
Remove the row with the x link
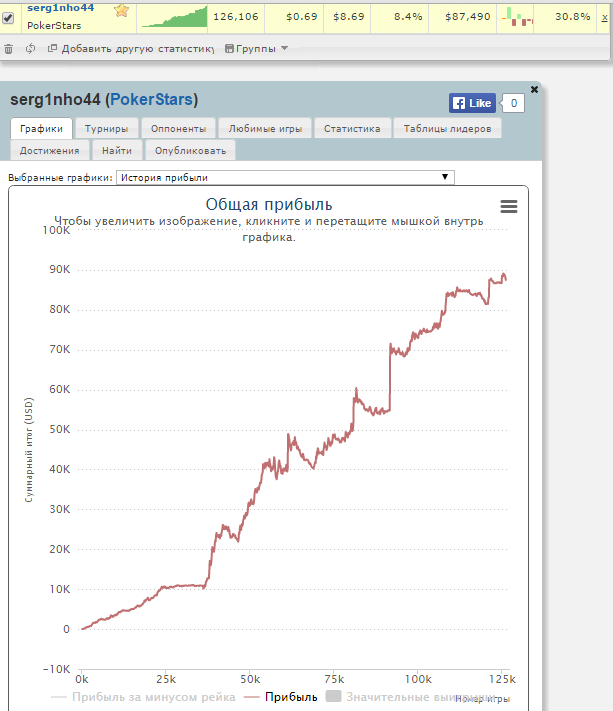pos(604,17)
